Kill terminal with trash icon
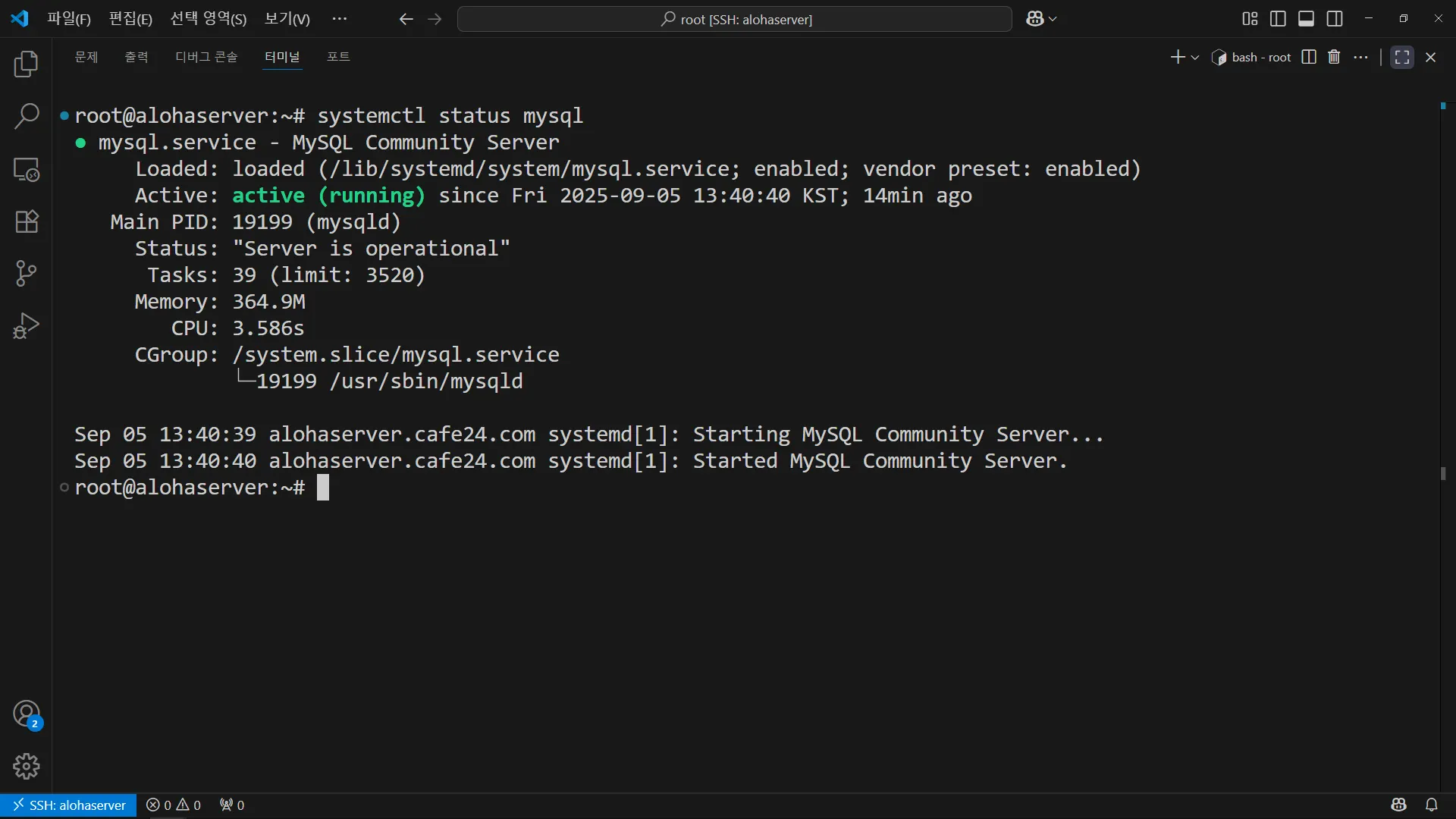Screen dimensions: 1456x819 [1334, 57]
